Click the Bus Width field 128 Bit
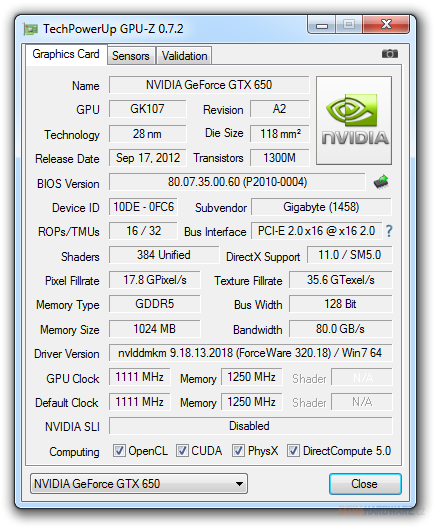This screenshot has height=527, width=435. pos(341,304)
